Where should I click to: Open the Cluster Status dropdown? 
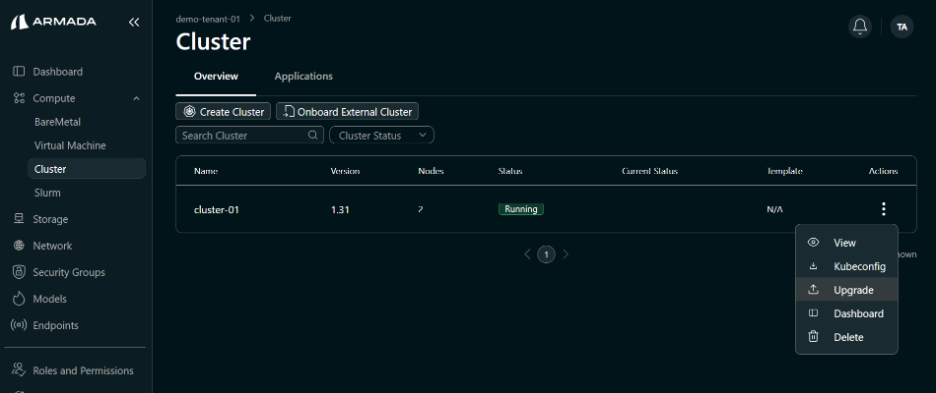[381, 135]
